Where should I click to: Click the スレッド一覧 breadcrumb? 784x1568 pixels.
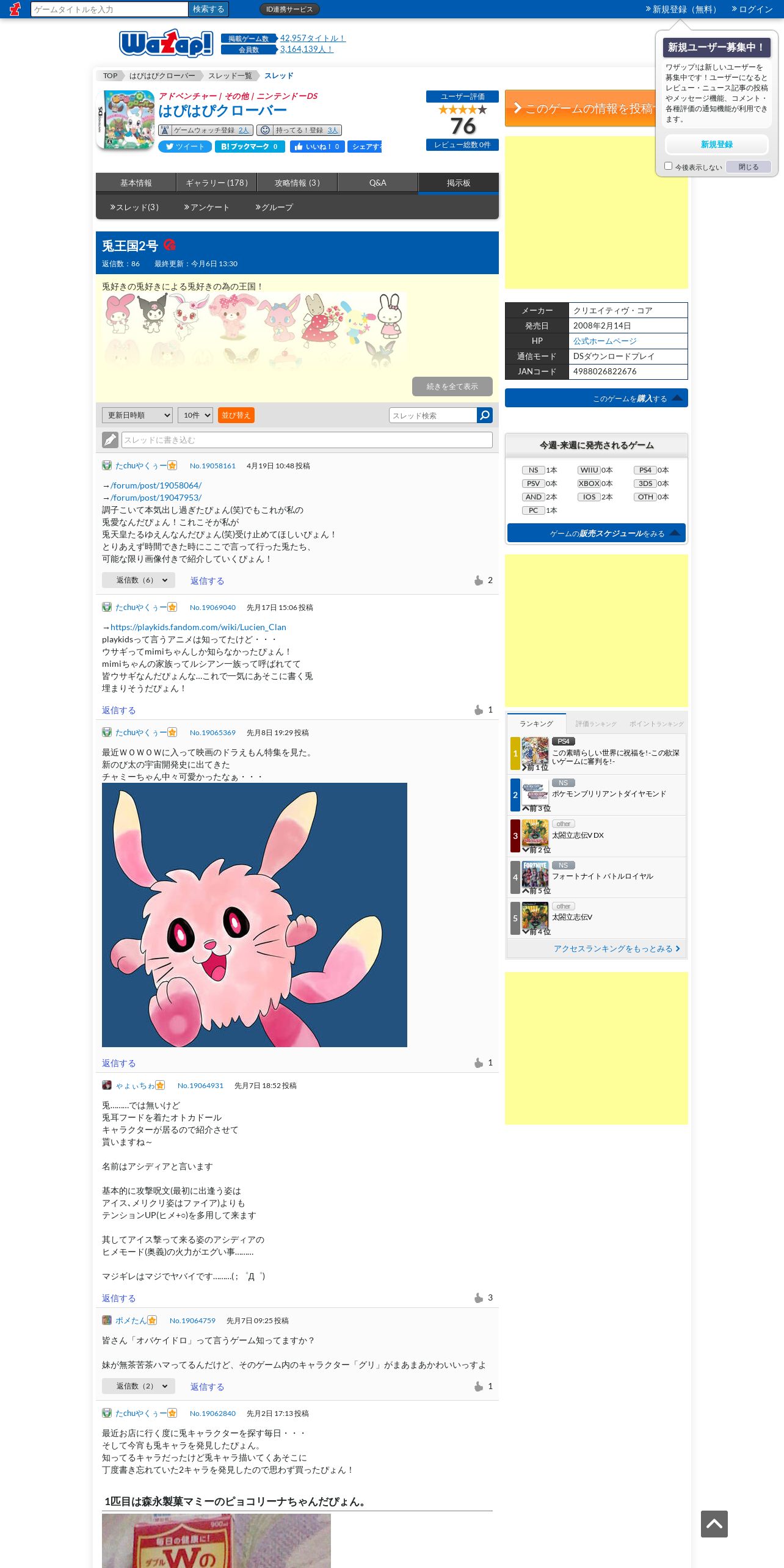(x=230, y=76)
